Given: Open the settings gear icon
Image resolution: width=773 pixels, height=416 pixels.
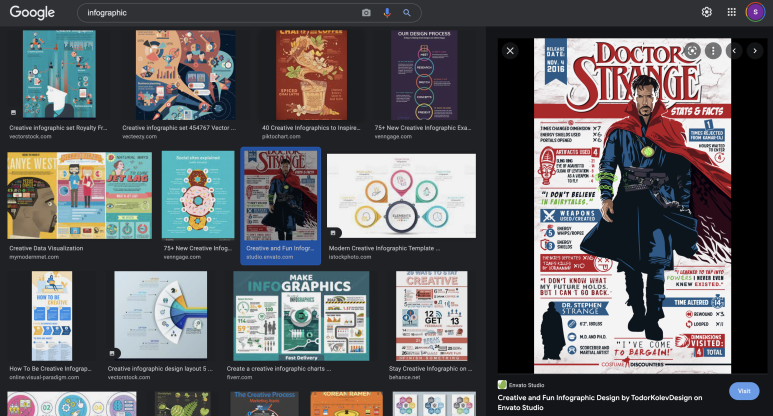Looking at the screenshot, I should click(706, 12).
